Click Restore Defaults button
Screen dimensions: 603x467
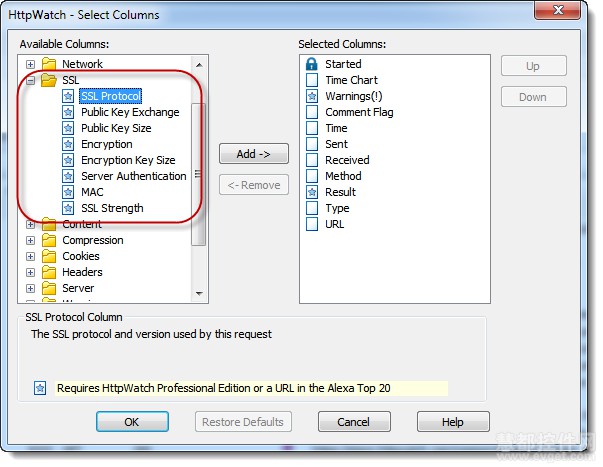tap(243, 422)
